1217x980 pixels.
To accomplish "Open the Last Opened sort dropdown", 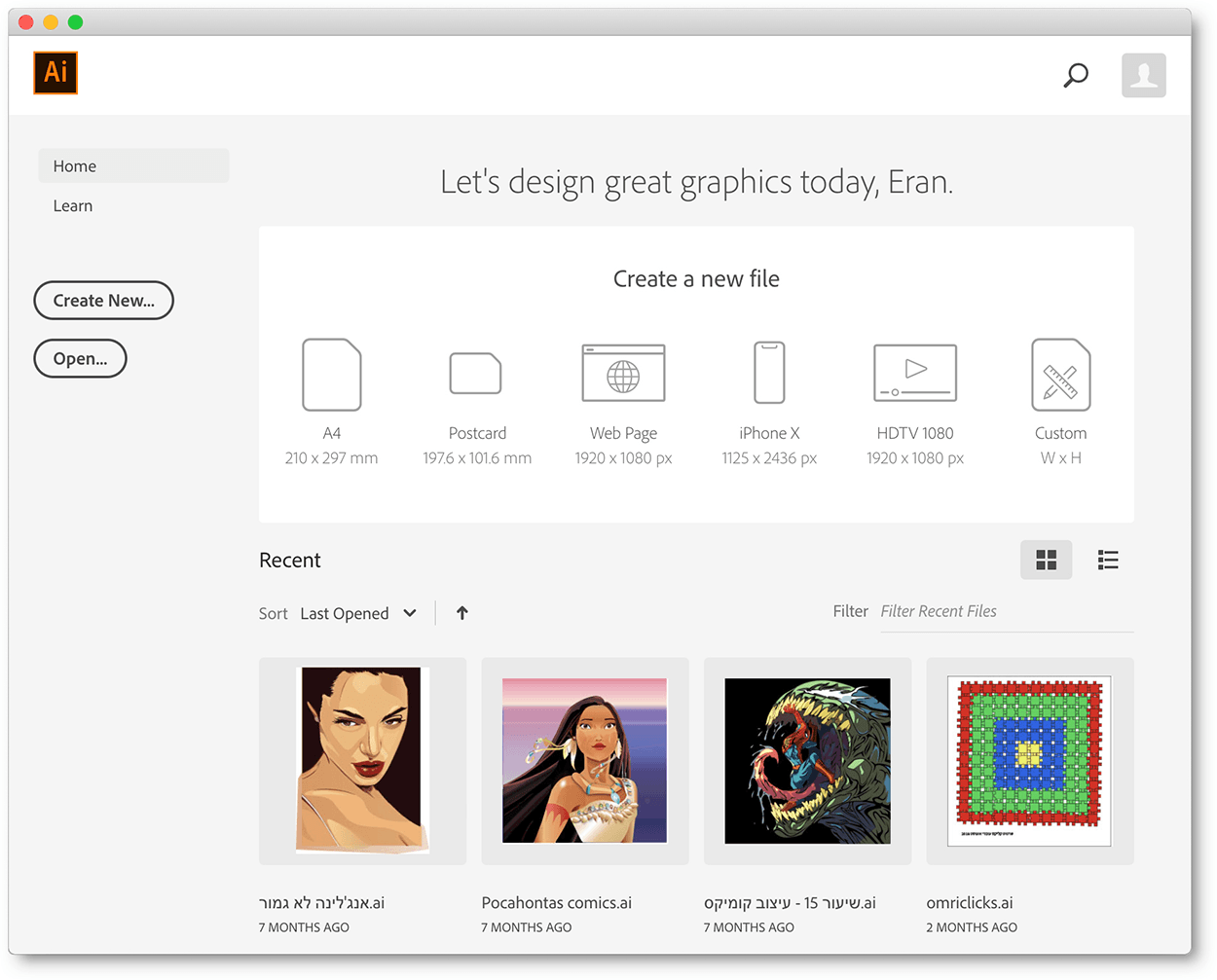I will tap(358, 613).
